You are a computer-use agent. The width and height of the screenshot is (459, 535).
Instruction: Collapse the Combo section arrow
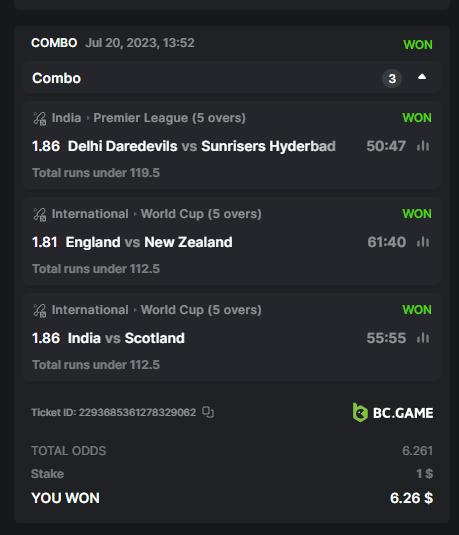422,77
